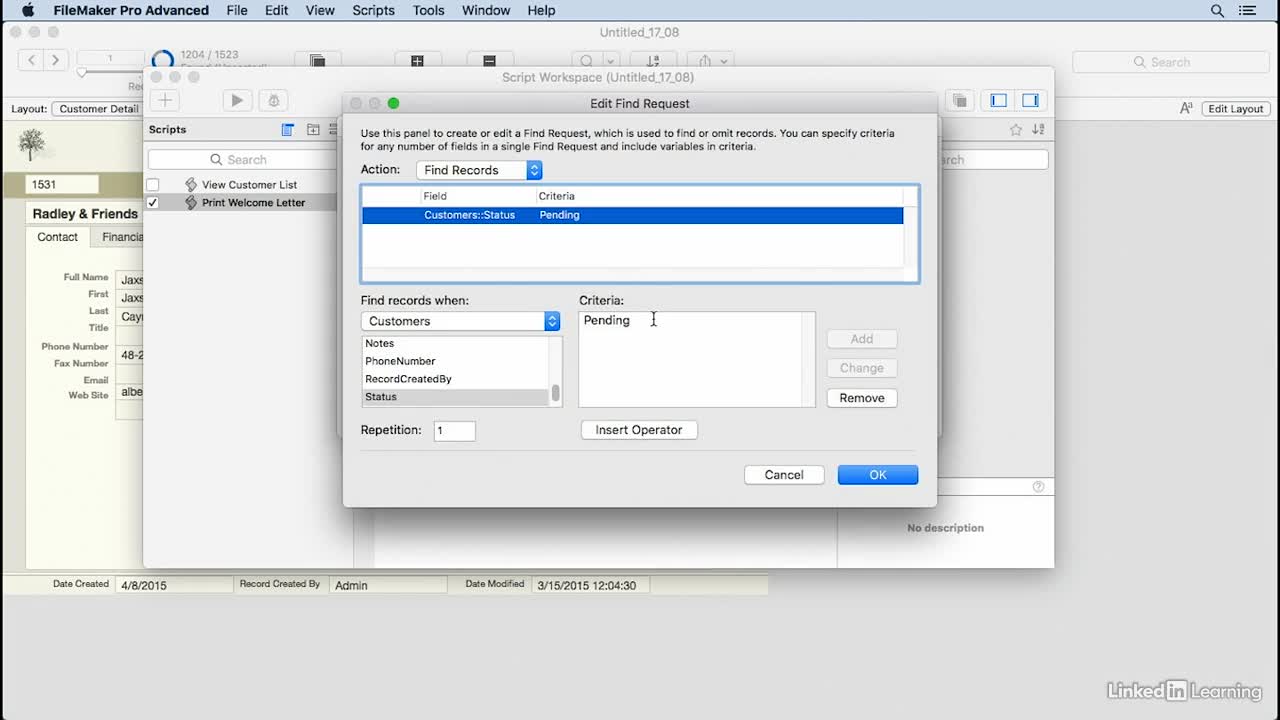Click the Scripts pane Search field
The width and height of the screenshot is (1280, 720).
(x=241, y=160)
